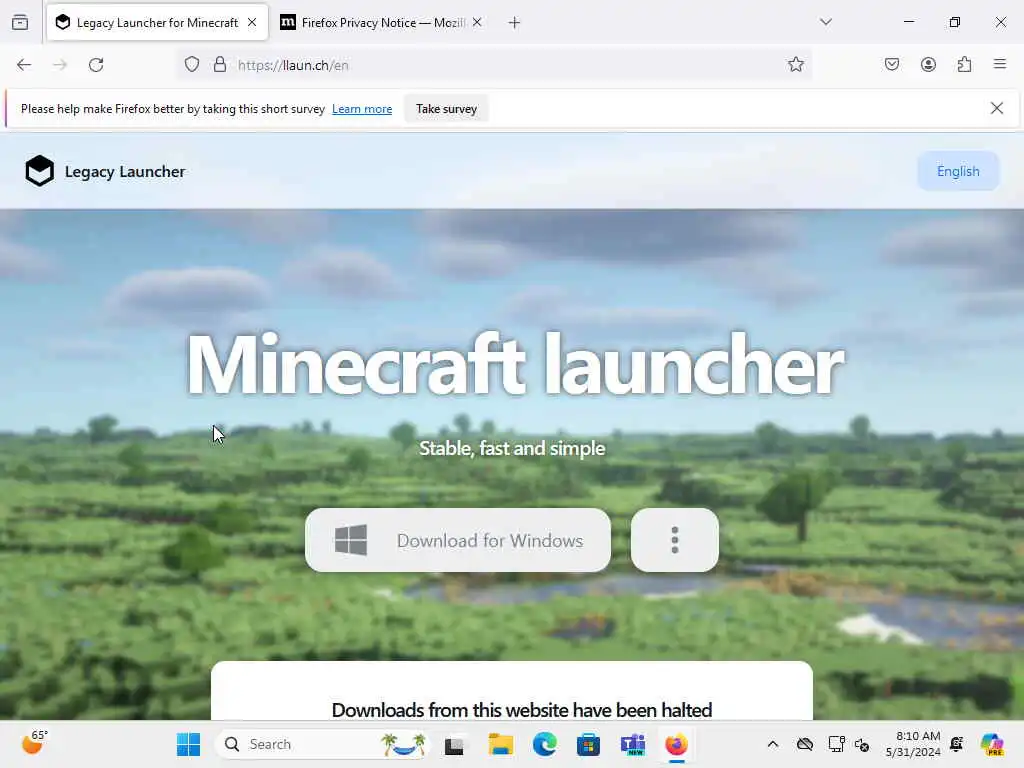Reload the current page
Image resolution: width=1024 pixels, height=768 pixels.
point(96,65)
